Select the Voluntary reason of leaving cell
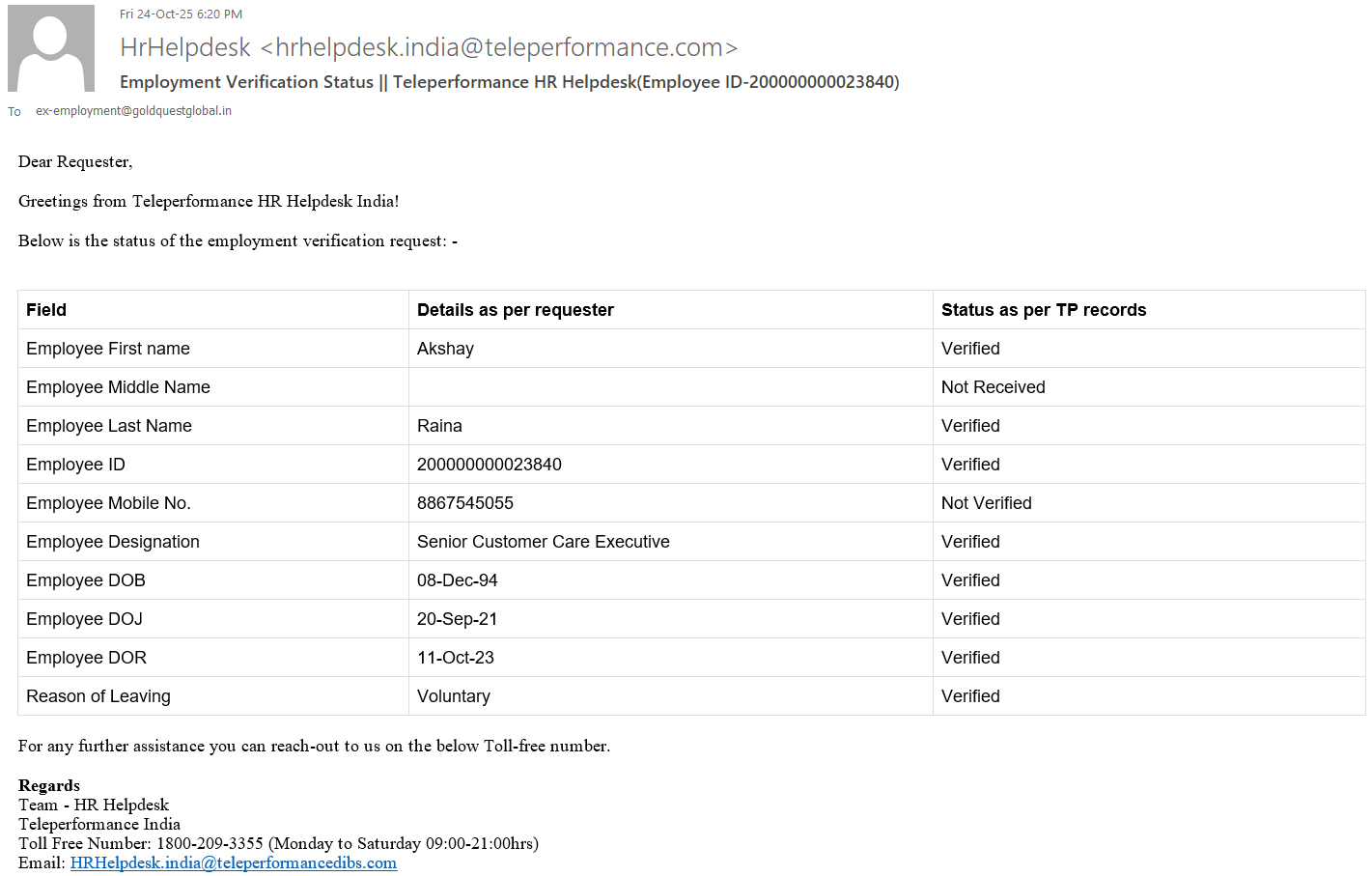The width and height of the screenshot is (1372, 876). coord(453,696)
